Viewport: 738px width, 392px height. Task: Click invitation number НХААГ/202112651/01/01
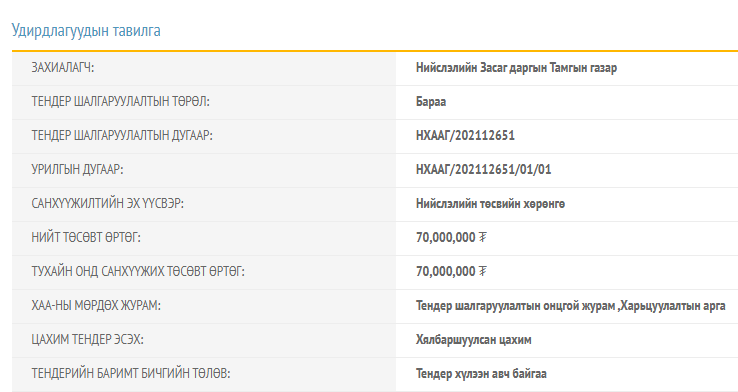[x=484, y=169]
